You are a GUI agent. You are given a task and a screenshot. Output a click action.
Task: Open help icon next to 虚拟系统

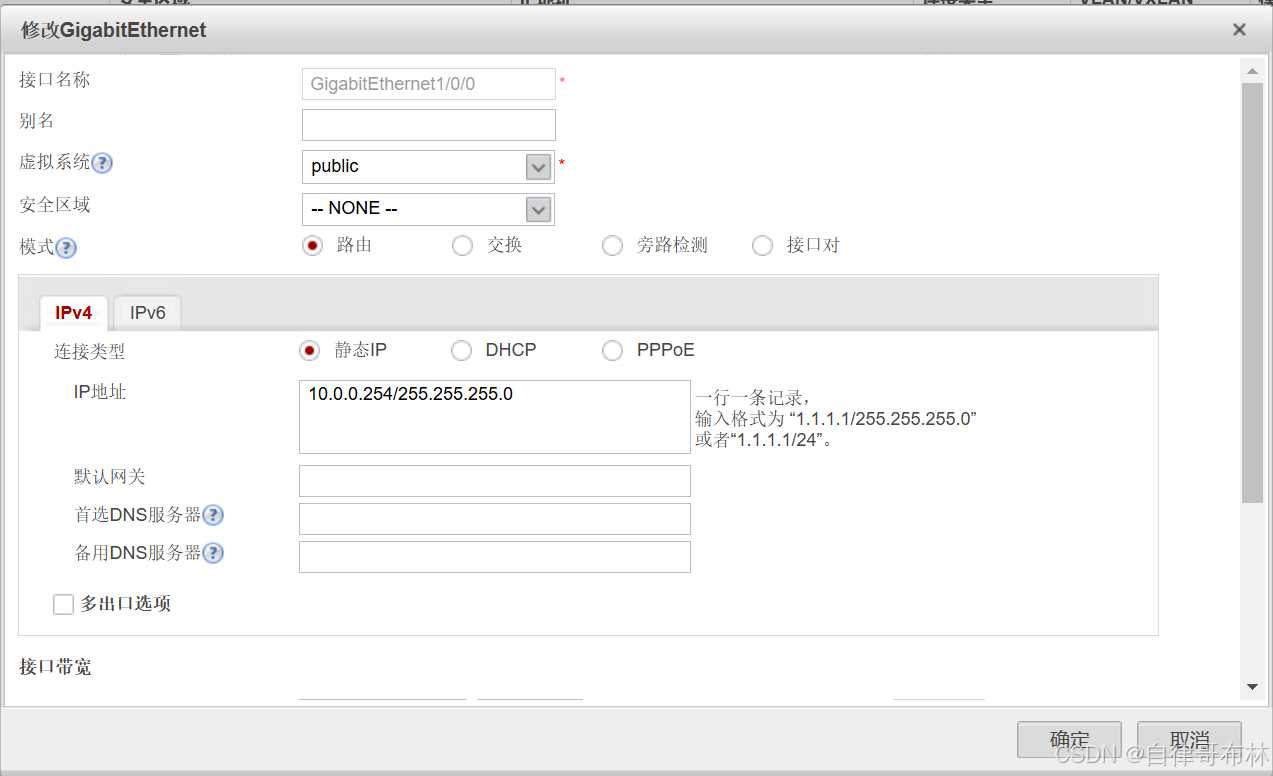(102, 163)
